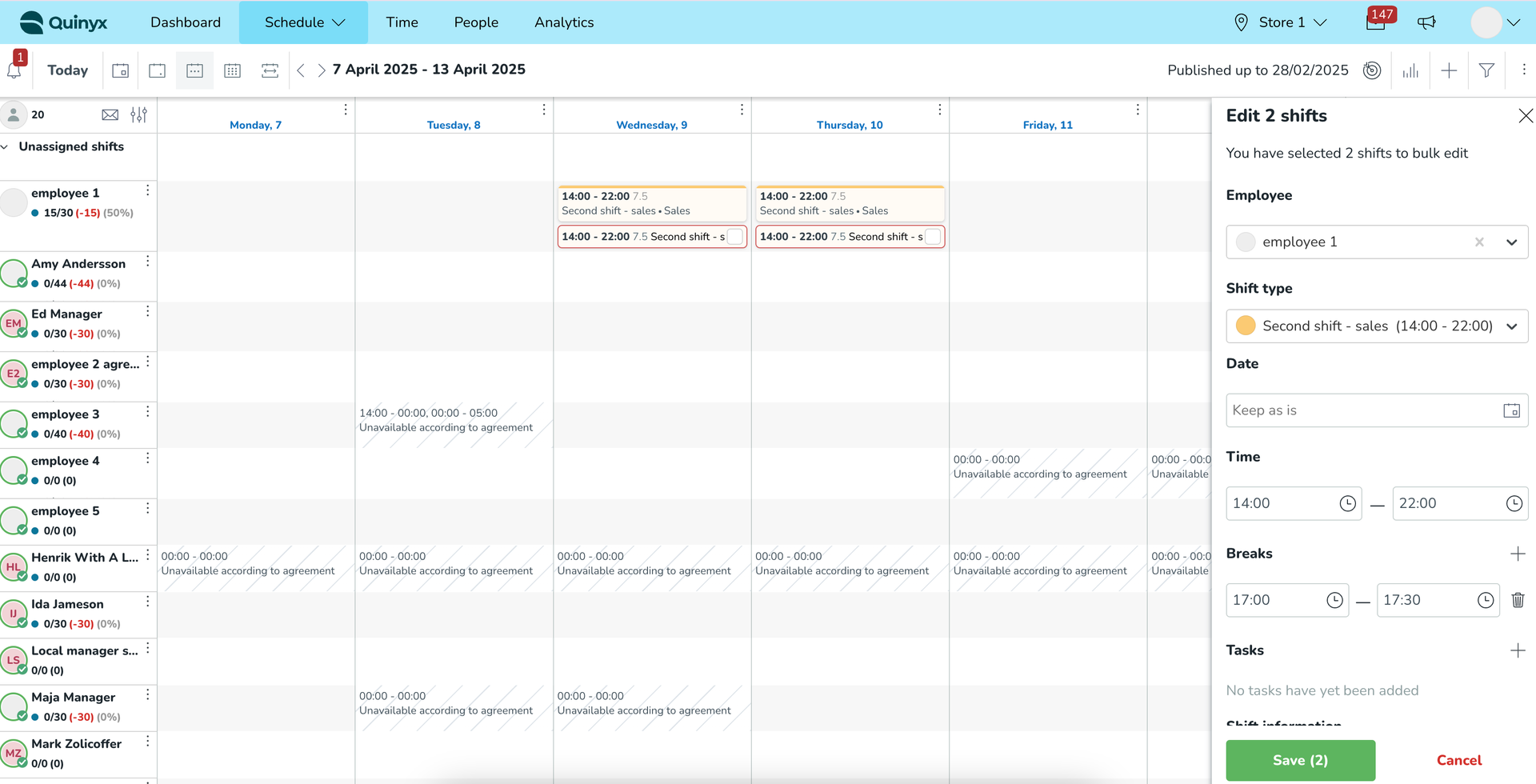This screenshot has width=1536, height=784.
Task: Collapse the Unassigned shifts section
Action: click(6, 147)
